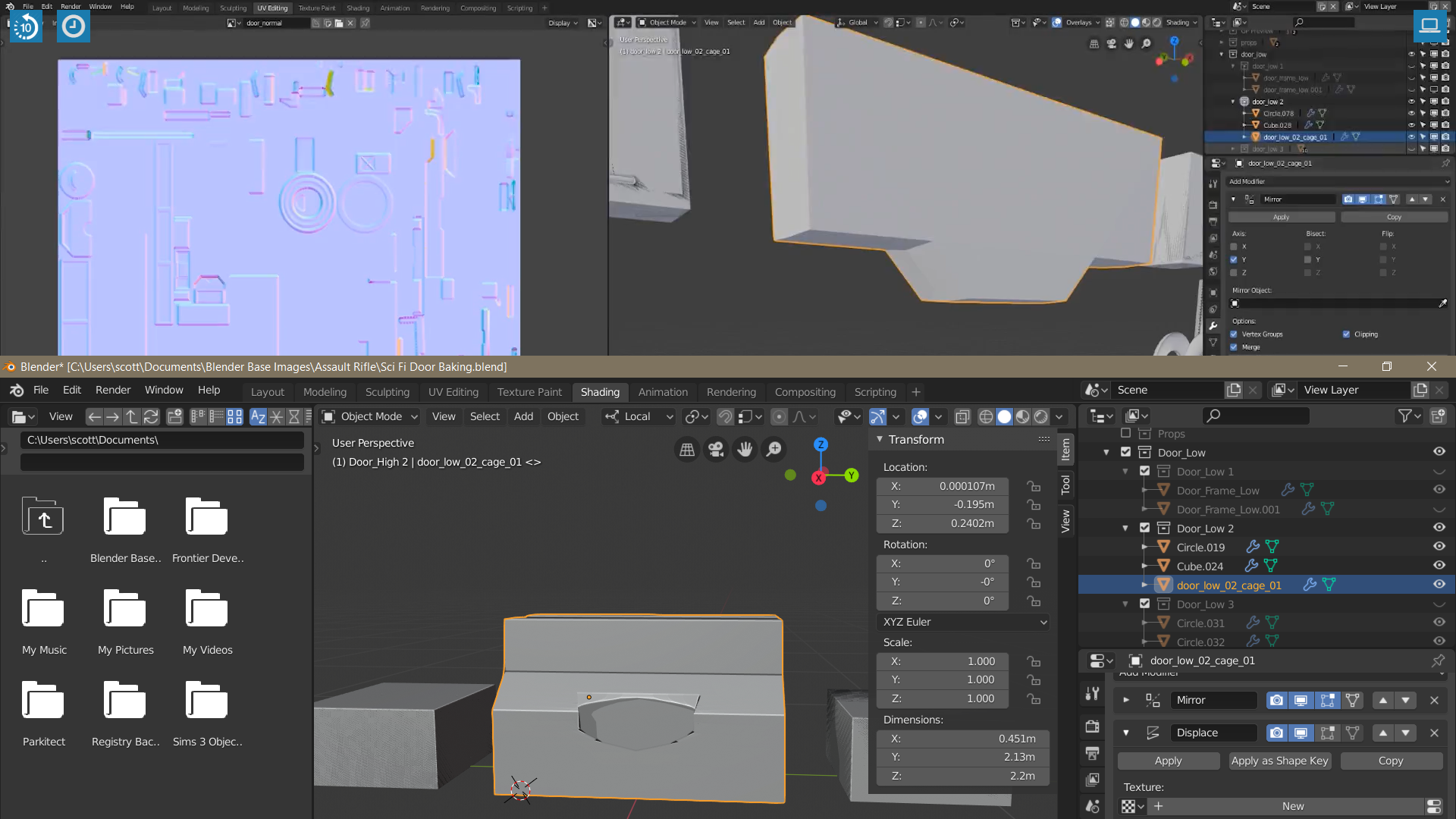Open the Render menu

click(x=113, y=390)
